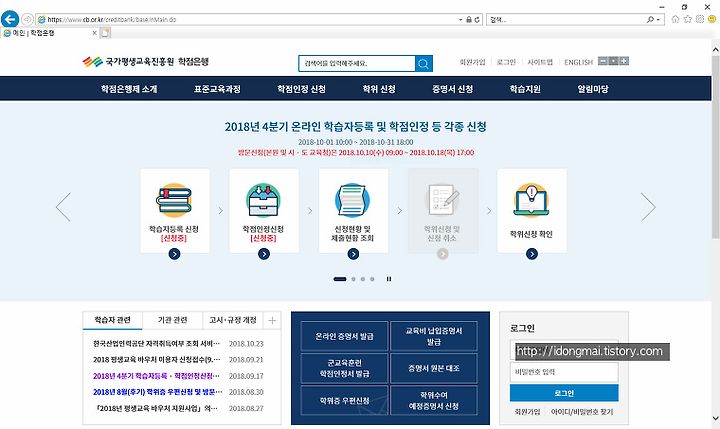This screenshot has height=429, width=720.
Task: Open the 사이트맵 link
Action: point(540,62)
